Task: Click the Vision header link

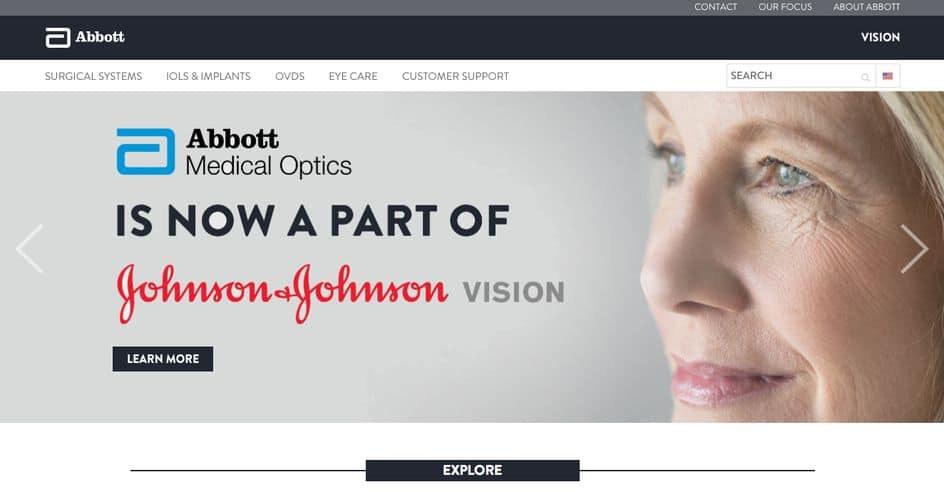Action: (880, 37)
